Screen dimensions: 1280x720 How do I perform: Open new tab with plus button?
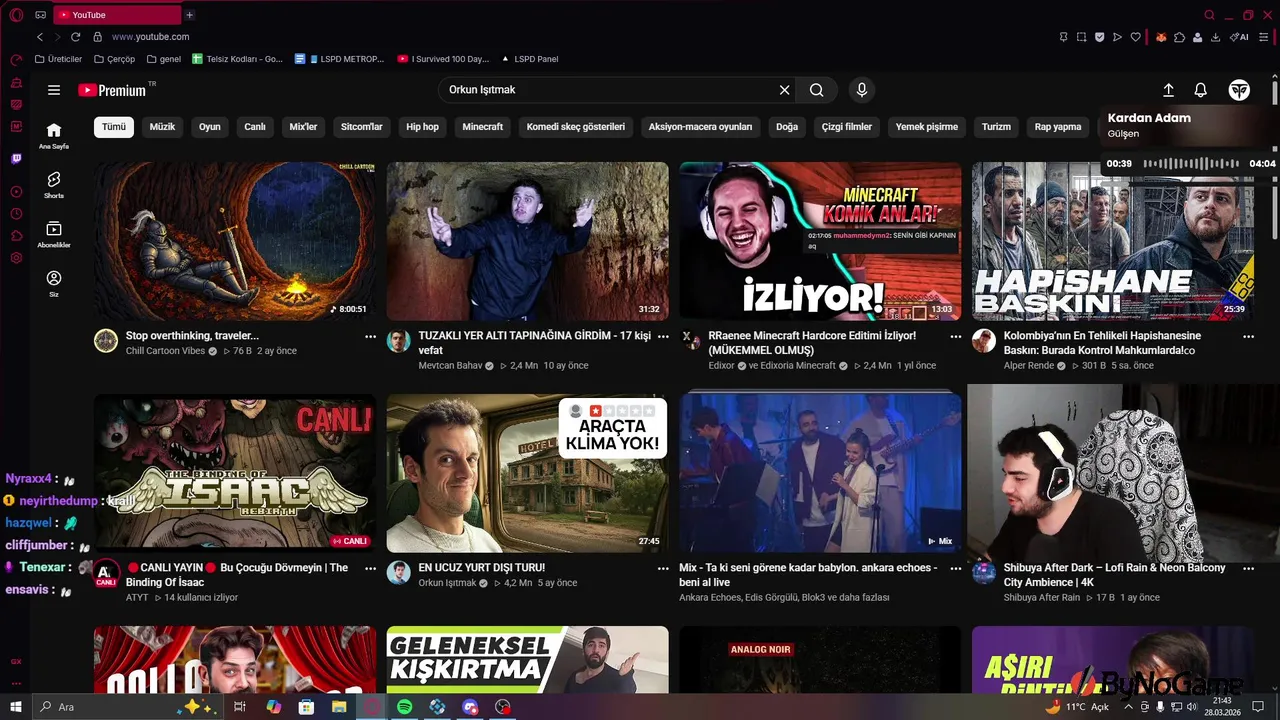coord(189,15)
